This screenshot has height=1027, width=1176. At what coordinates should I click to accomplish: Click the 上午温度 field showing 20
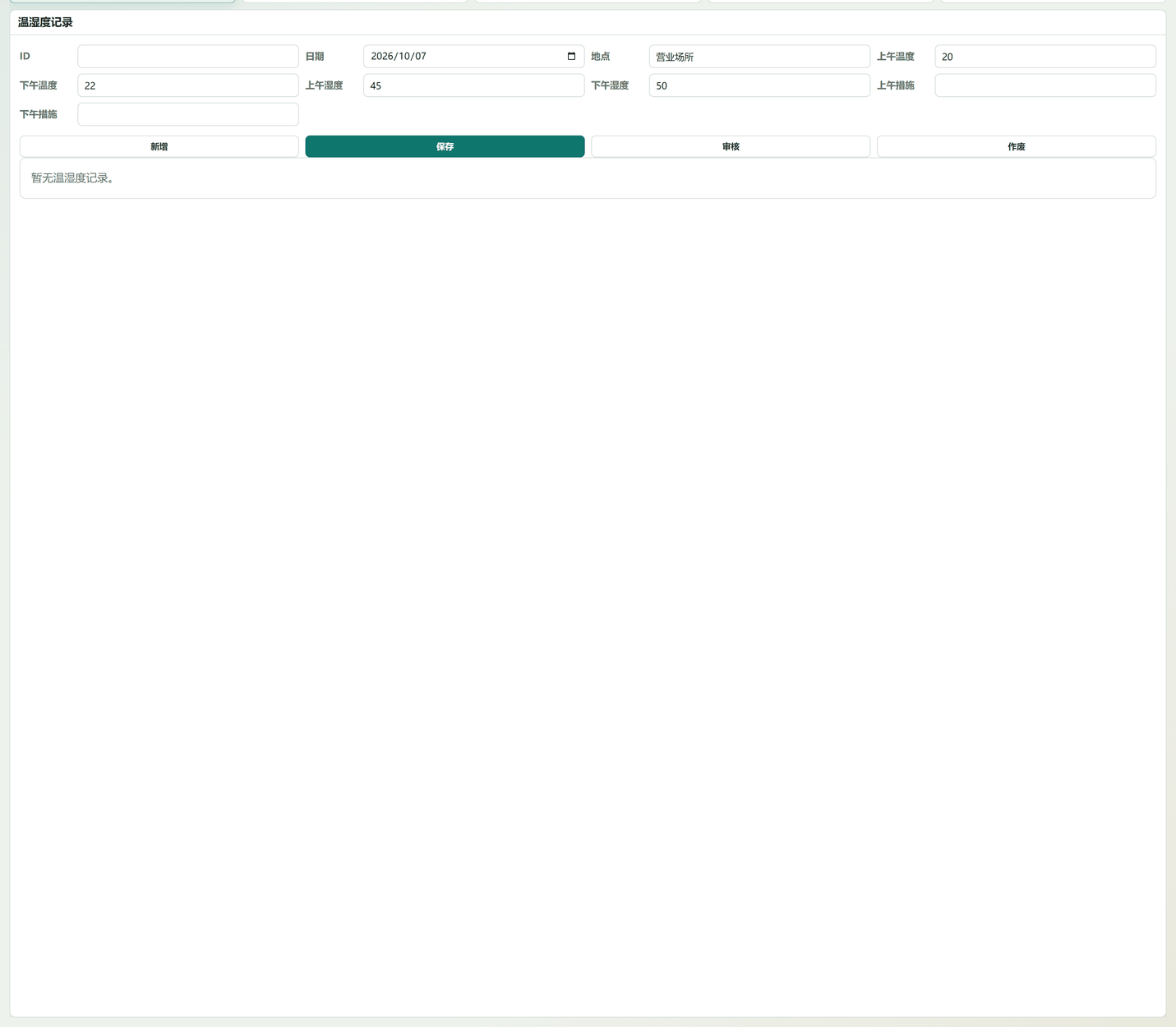1045,56
